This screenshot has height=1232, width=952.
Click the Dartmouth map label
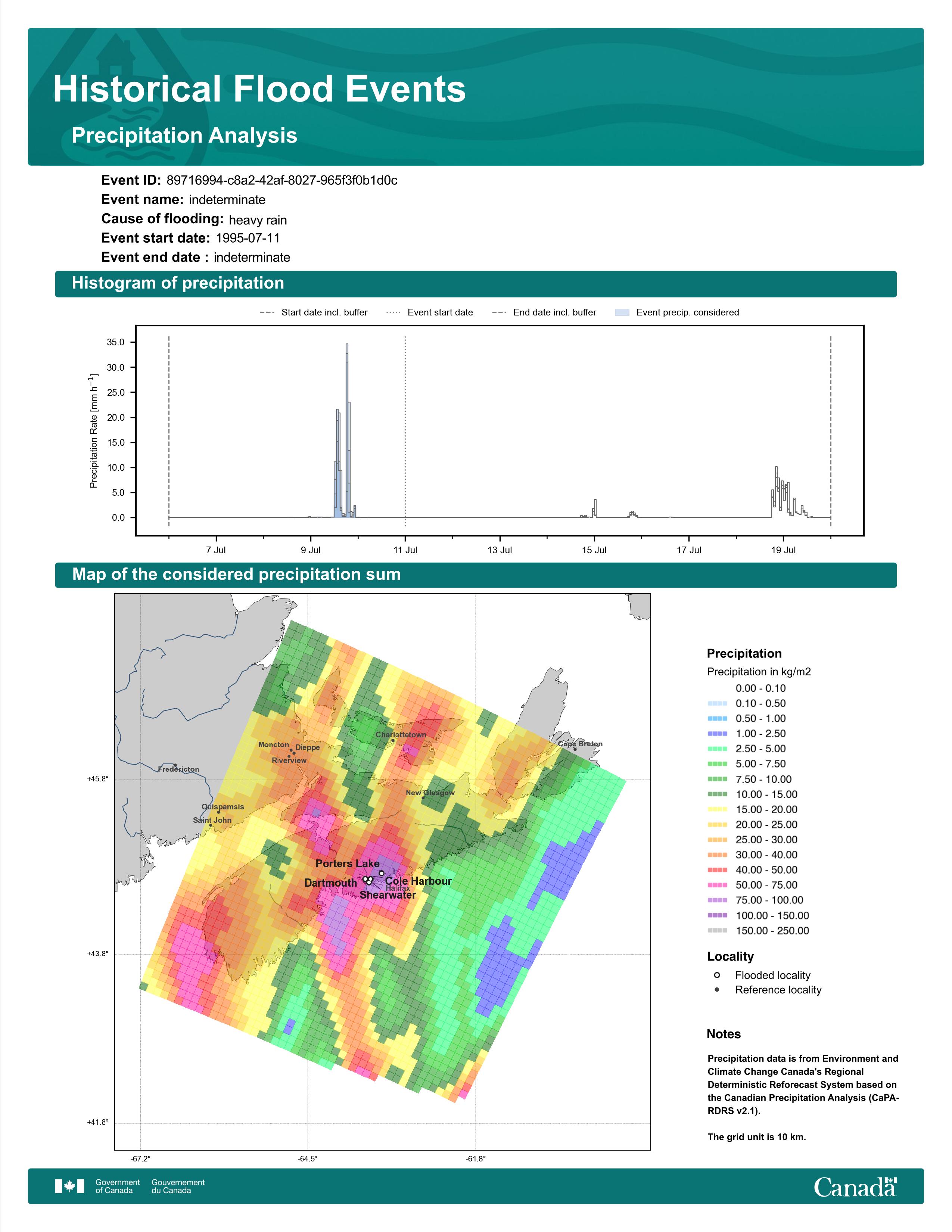330,883
